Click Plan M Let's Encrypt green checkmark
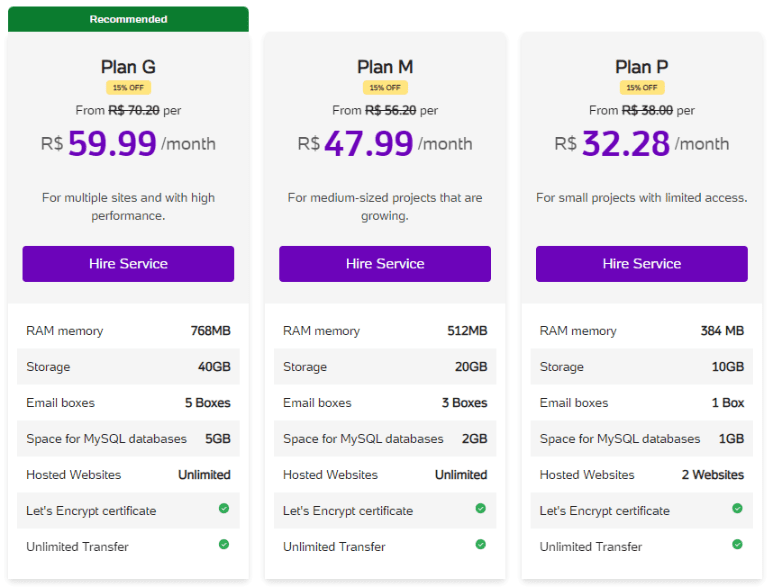 coord(481,508)
